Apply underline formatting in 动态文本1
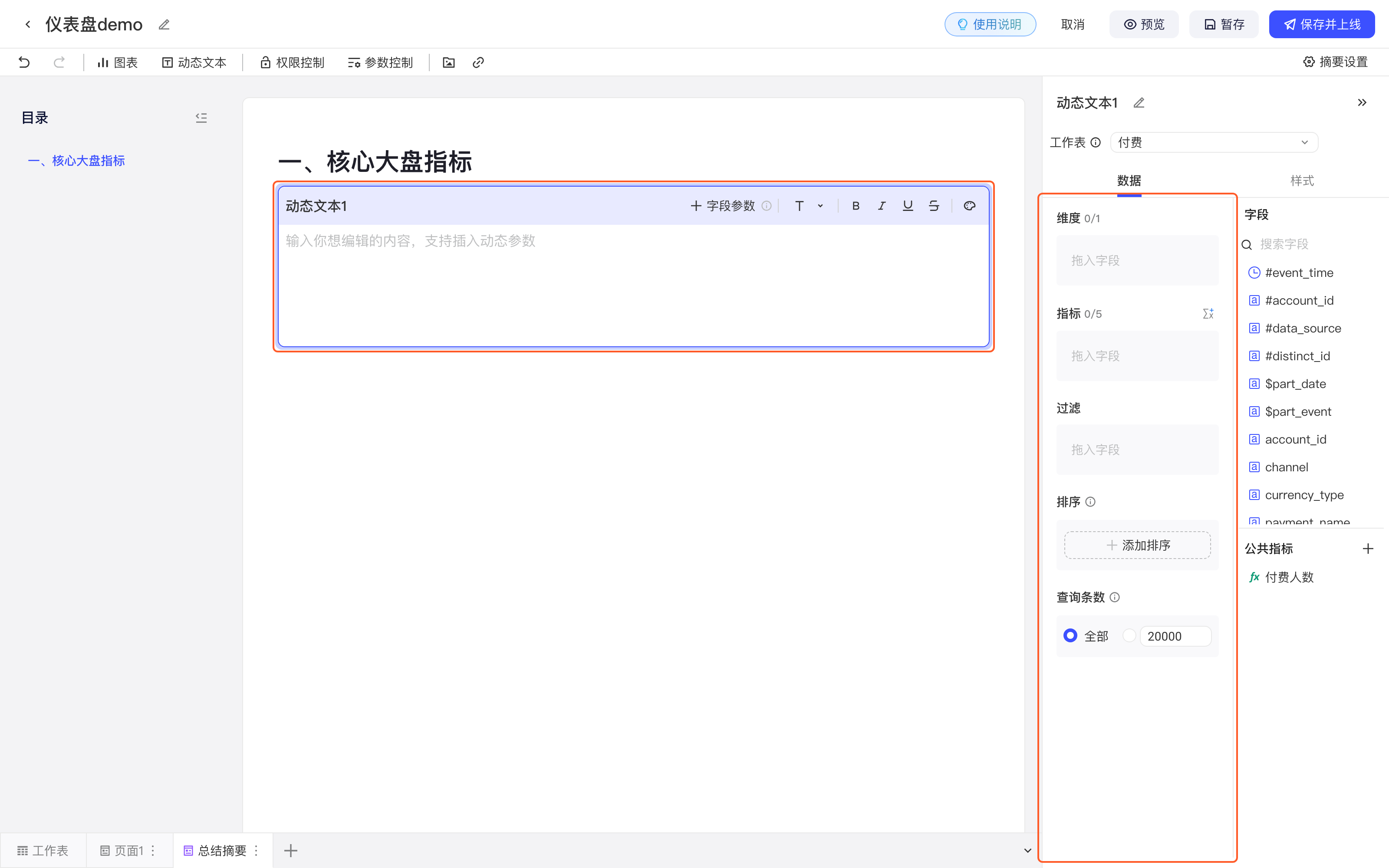Image resolution: width=1389 pixels, height=868 pixels. [x=908, y=206]
